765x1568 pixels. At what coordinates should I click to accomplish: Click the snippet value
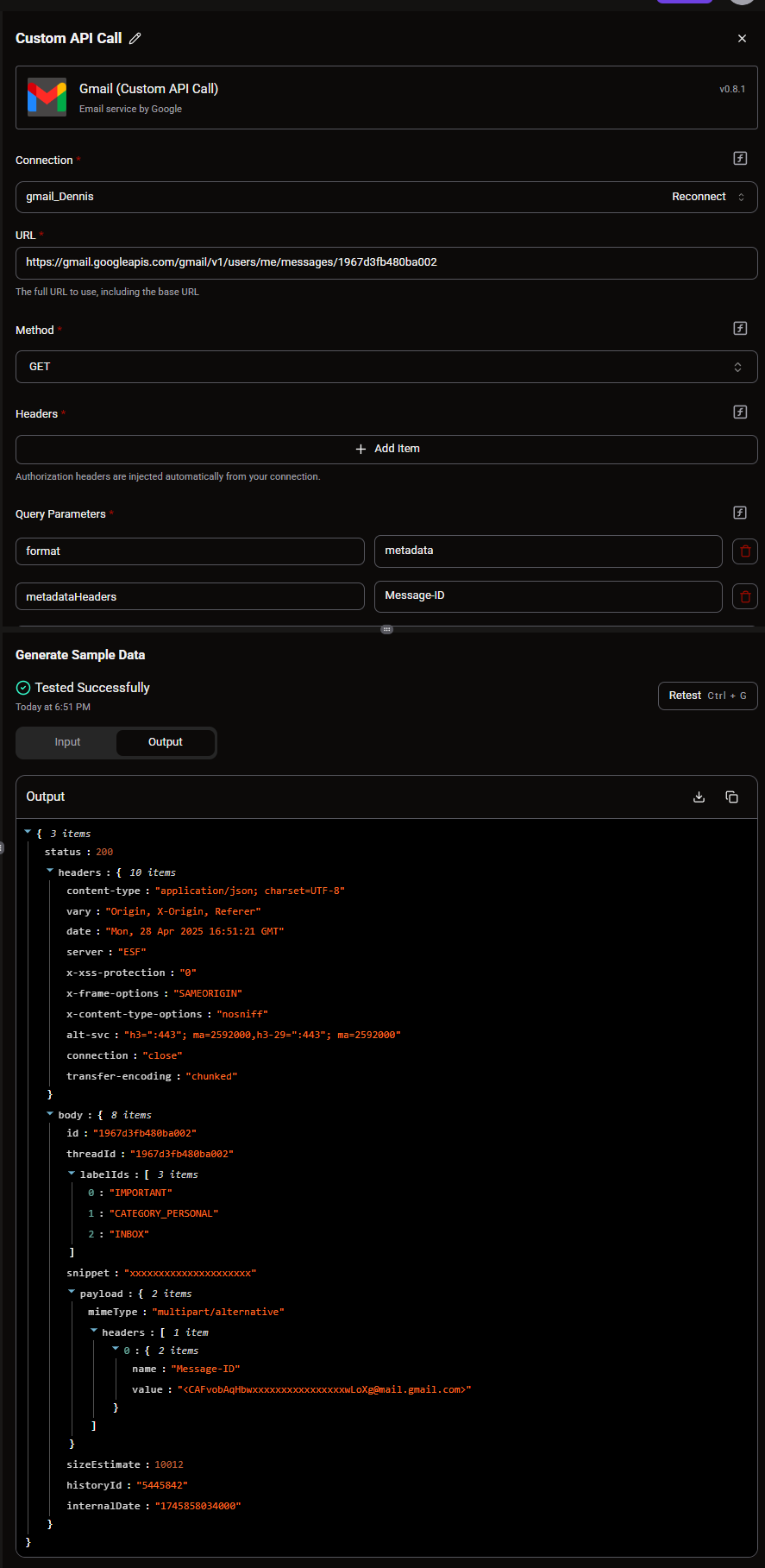tap(191, 1274)
